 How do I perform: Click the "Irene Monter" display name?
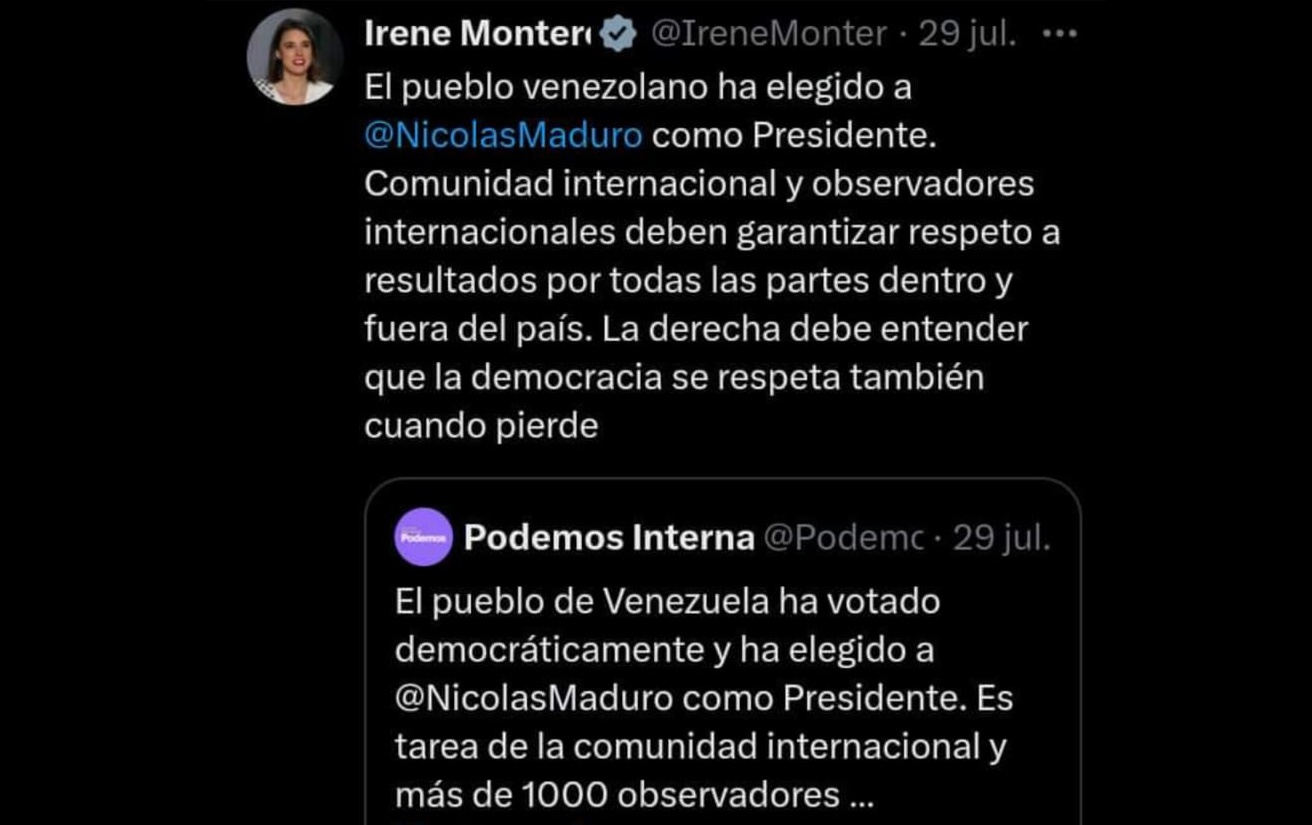click(x=480, y=35)
